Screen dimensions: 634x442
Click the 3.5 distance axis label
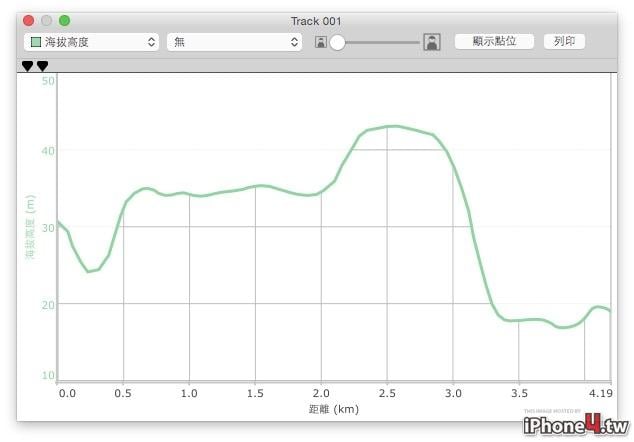pyautogui.click(x=519, y=393)
